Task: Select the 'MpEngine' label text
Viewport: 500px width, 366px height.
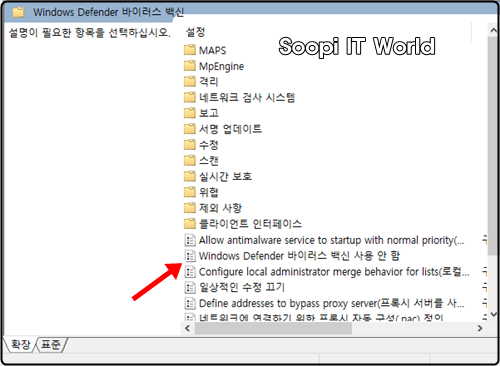Action: pos(221,66)
